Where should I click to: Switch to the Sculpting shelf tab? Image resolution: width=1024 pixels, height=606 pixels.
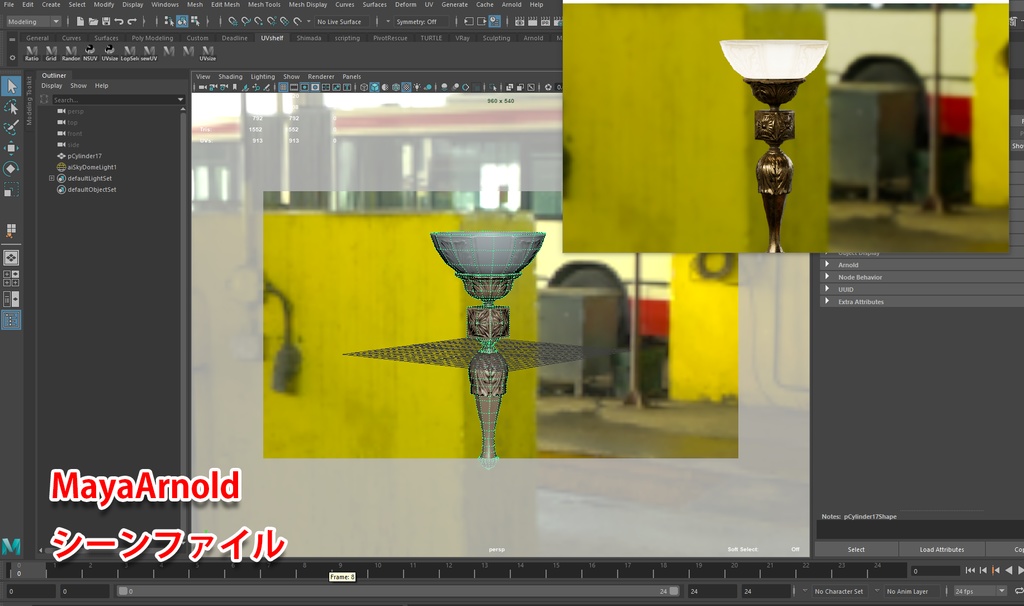click(496, 38)
